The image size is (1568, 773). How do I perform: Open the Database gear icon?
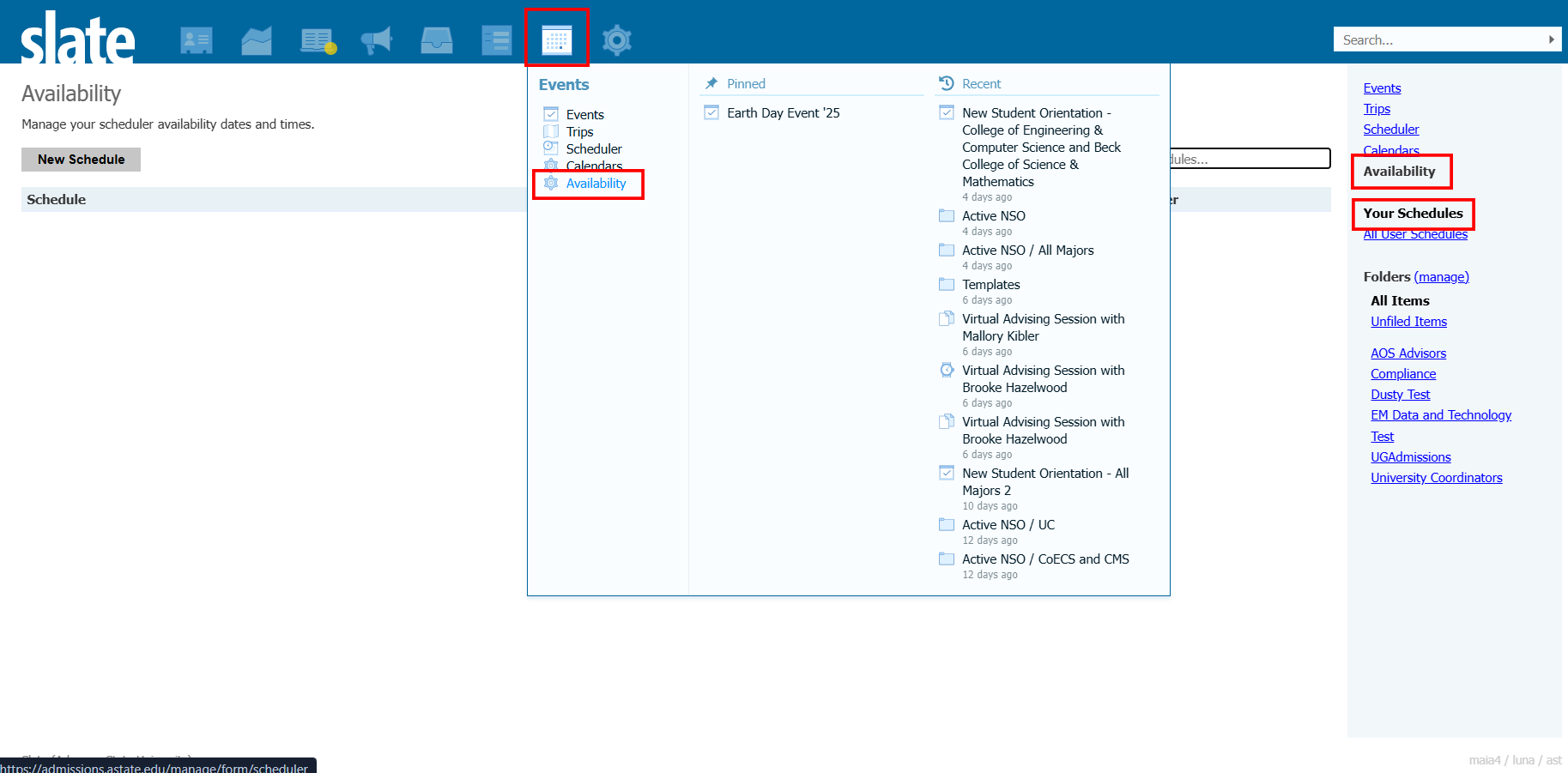(x=617, y=40)
